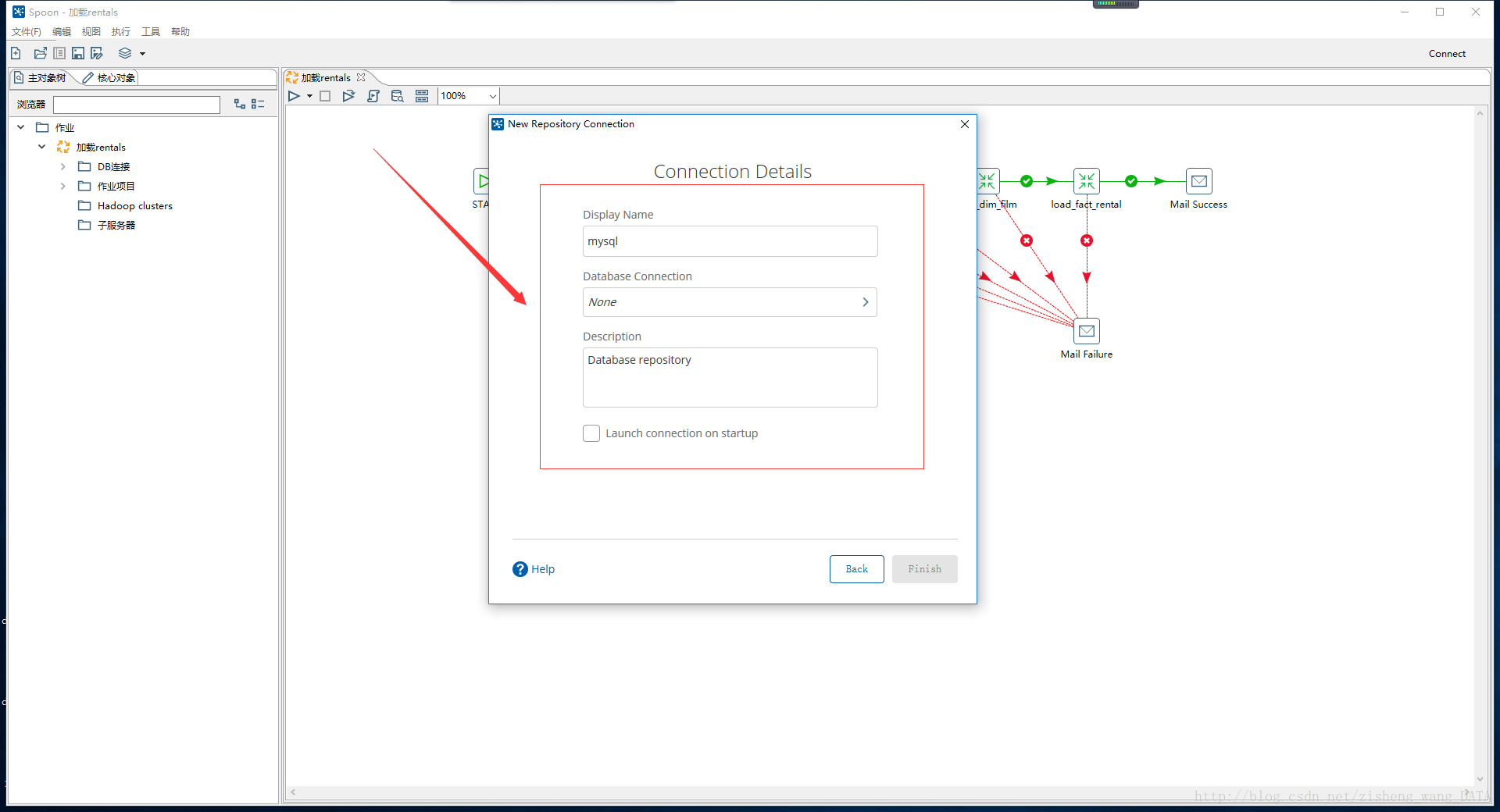Show the execution results panel icon

point(422,96)
